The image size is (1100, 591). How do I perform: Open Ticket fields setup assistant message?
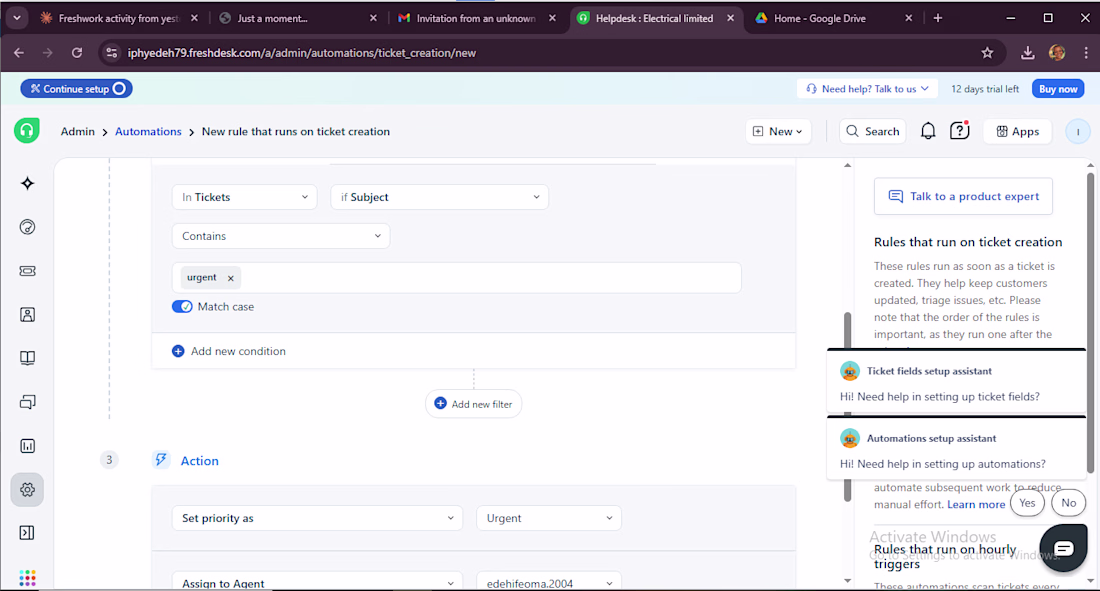(x=956, y=383)
